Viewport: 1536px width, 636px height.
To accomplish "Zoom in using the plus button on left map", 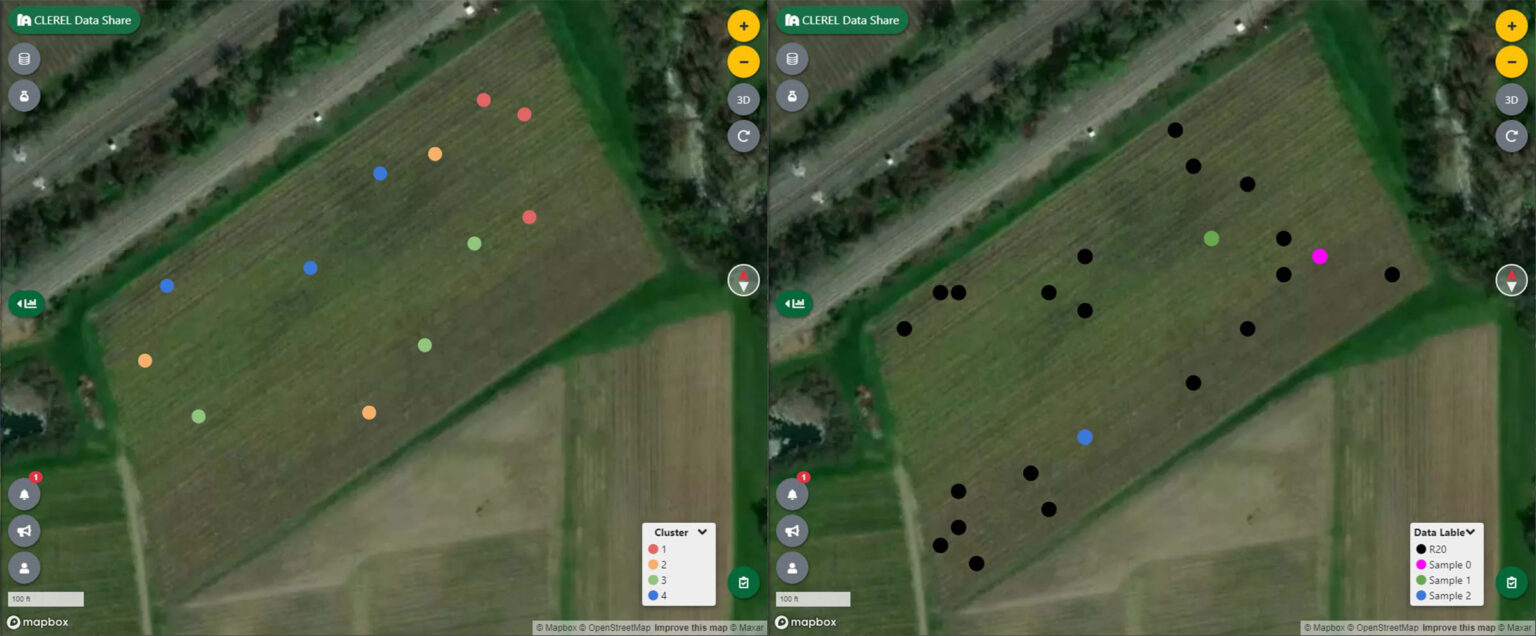I will coord(744,25).
